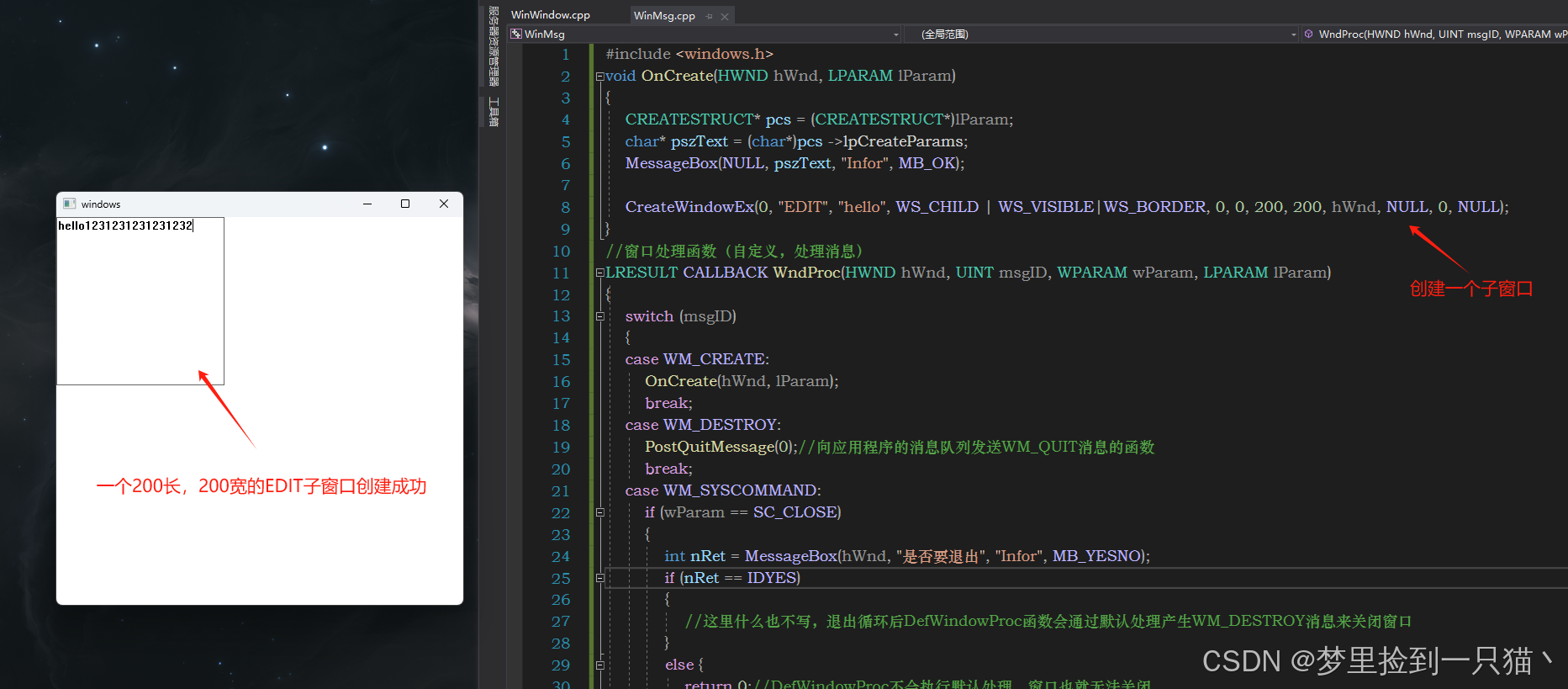Collapse the OnCreate function at line 2

click(599, 76)
